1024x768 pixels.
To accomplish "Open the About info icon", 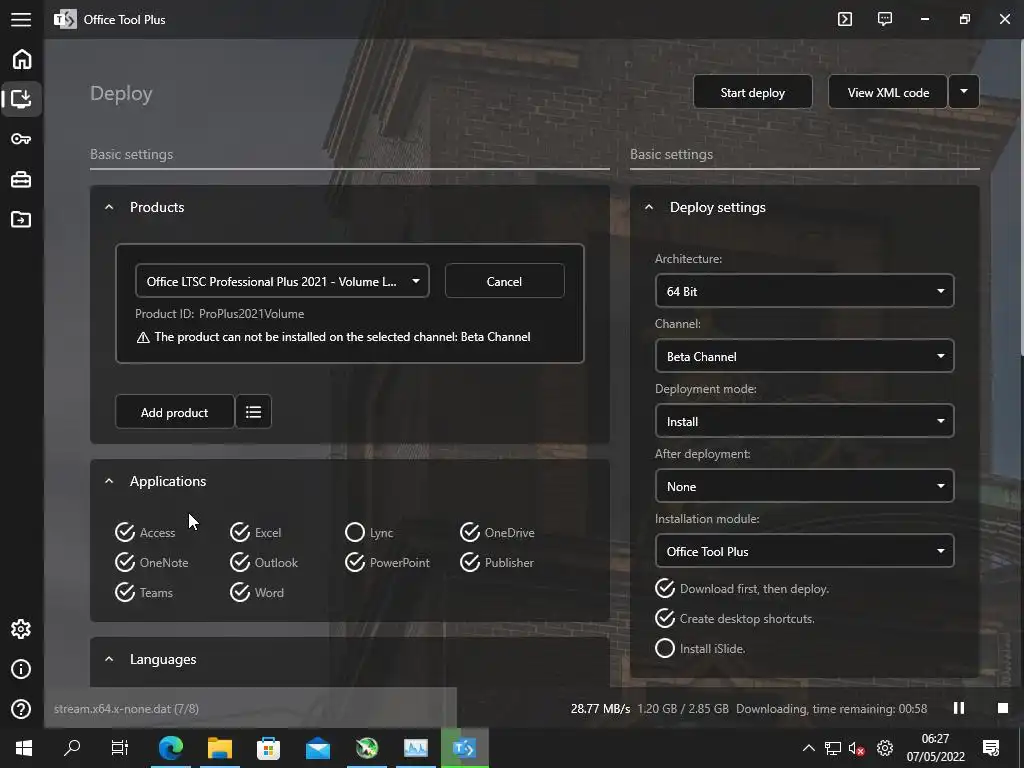I will pos(22,669).
